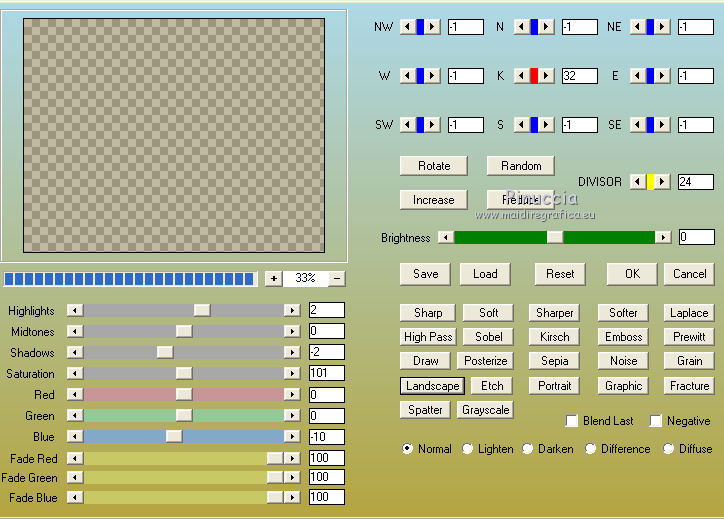Screen dimensions: 724x519
Task: Click the E left arrow stepper
Action: click(638, 76)
